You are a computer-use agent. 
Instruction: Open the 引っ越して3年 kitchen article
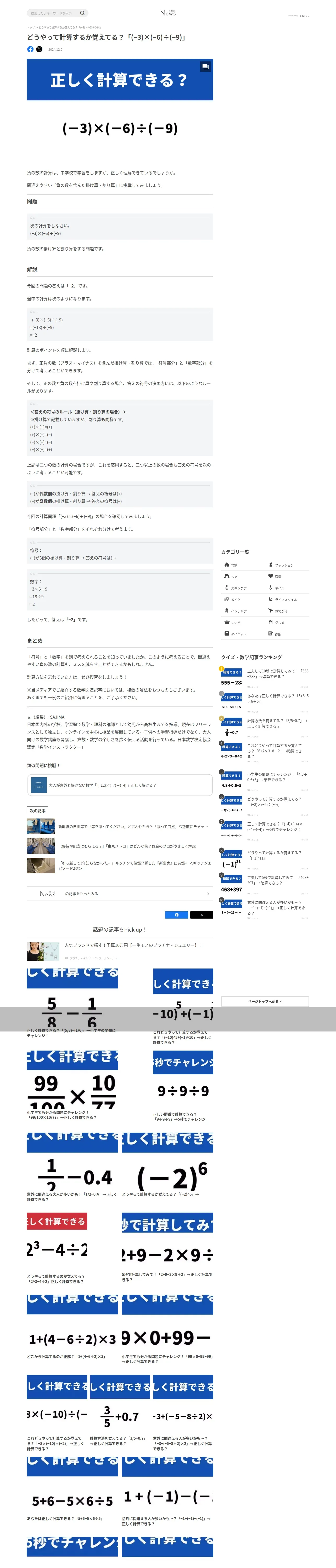tap(120, 865)
